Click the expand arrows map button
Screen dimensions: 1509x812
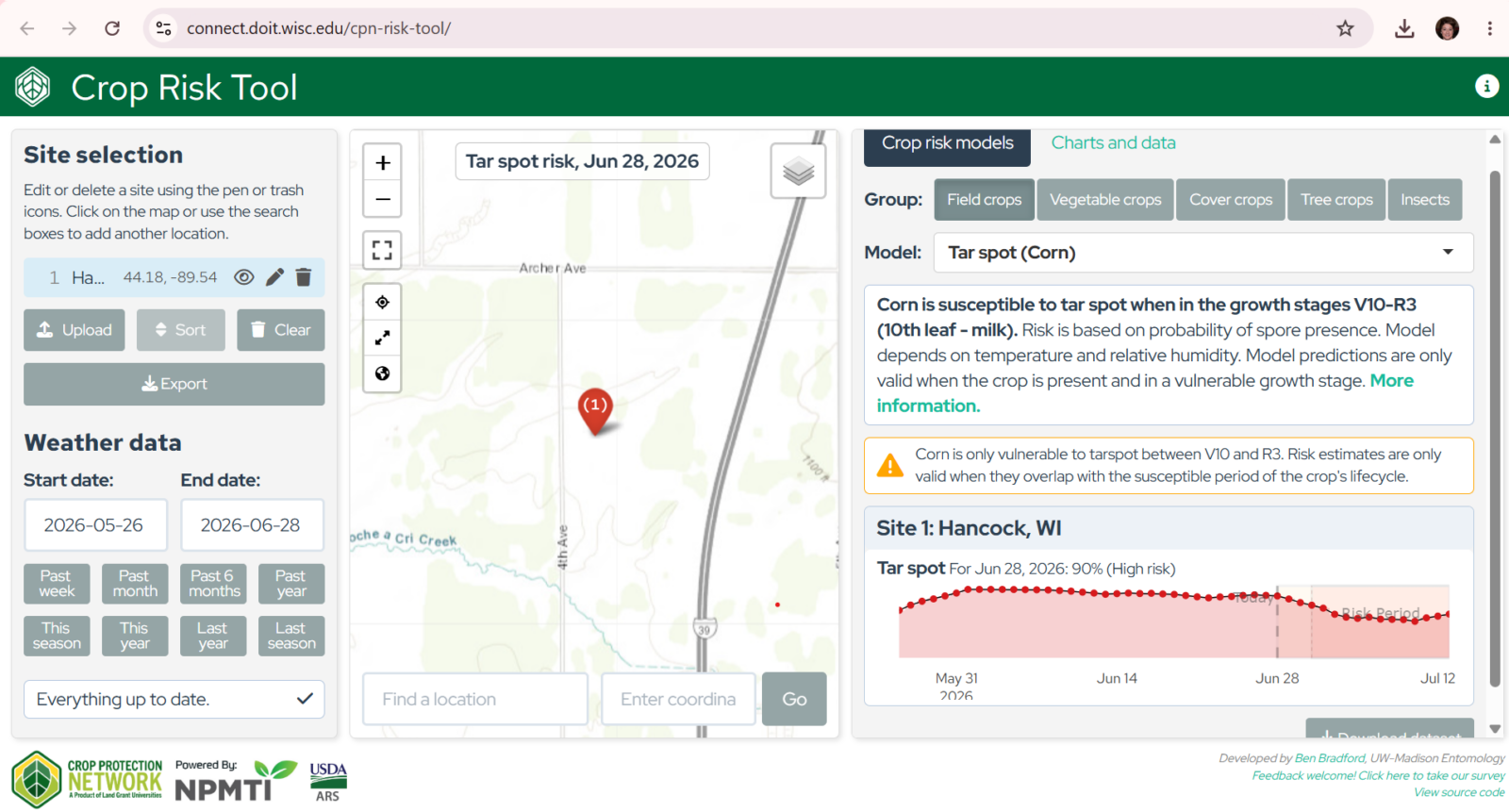point(383,338)
